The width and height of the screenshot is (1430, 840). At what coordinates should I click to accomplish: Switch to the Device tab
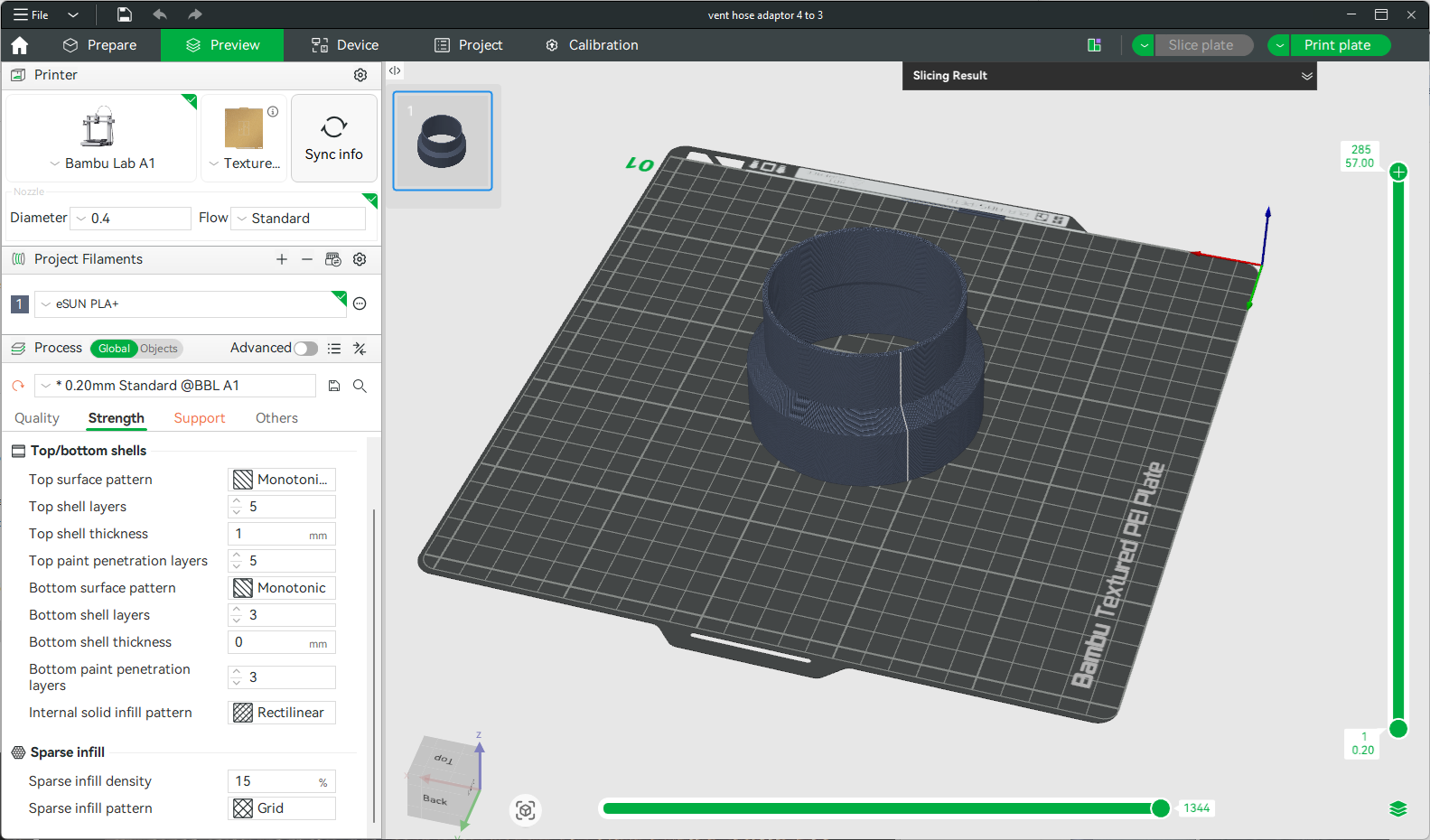[345, 45]
